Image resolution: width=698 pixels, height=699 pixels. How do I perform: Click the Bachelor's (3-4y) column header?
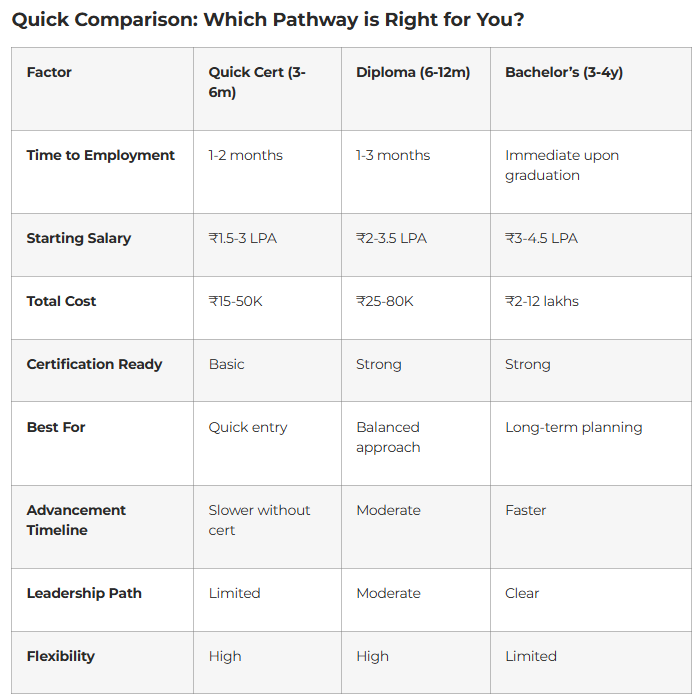pyautogui.click(x=564, y=72)
